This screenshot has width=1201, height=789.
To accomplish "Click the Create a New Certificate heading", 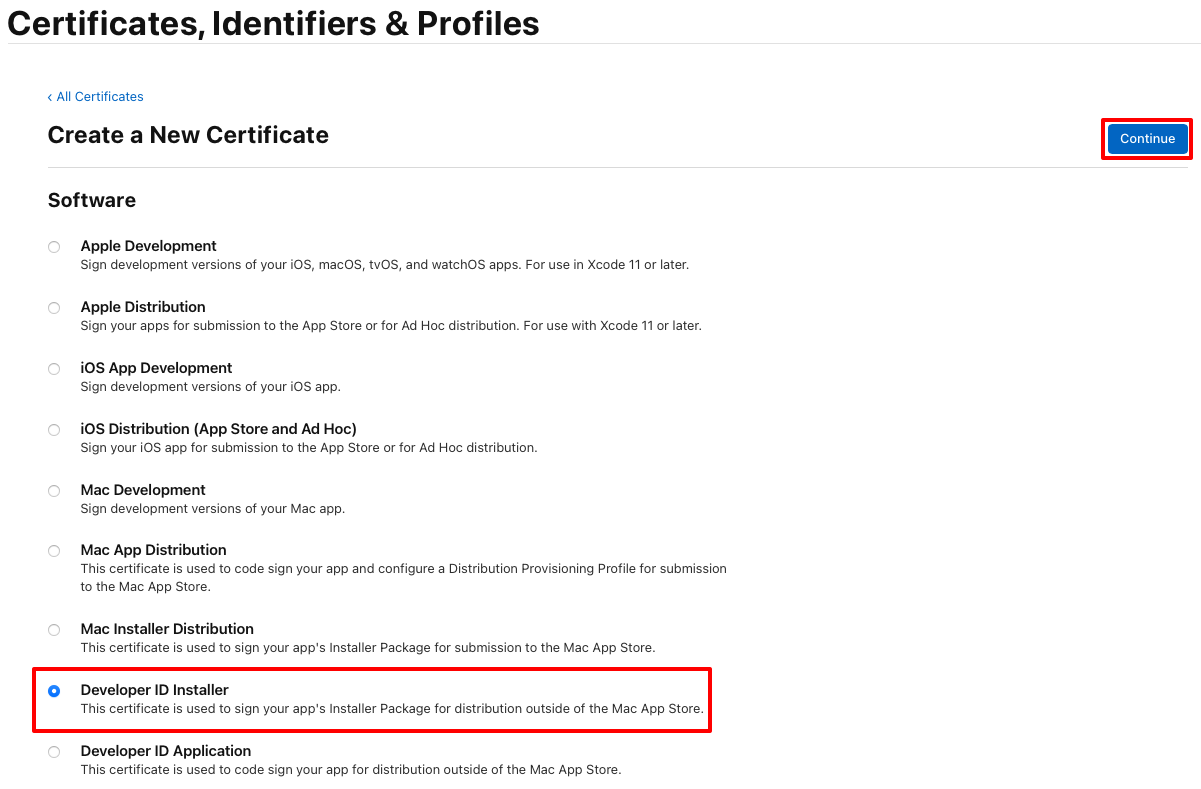I will click(188, 135).
